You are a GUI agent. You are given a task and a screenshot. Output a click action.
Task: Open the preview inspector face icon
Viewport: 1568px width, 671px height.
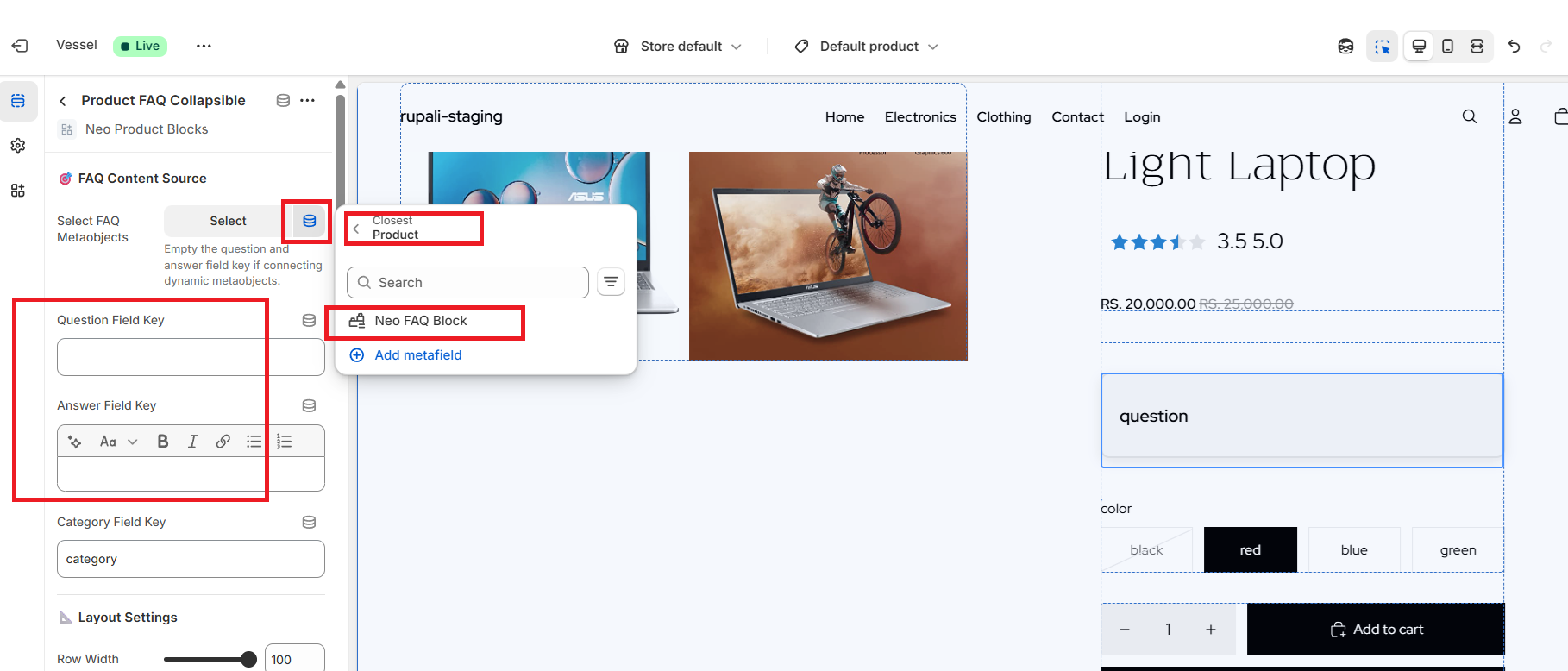[1345, 47]
